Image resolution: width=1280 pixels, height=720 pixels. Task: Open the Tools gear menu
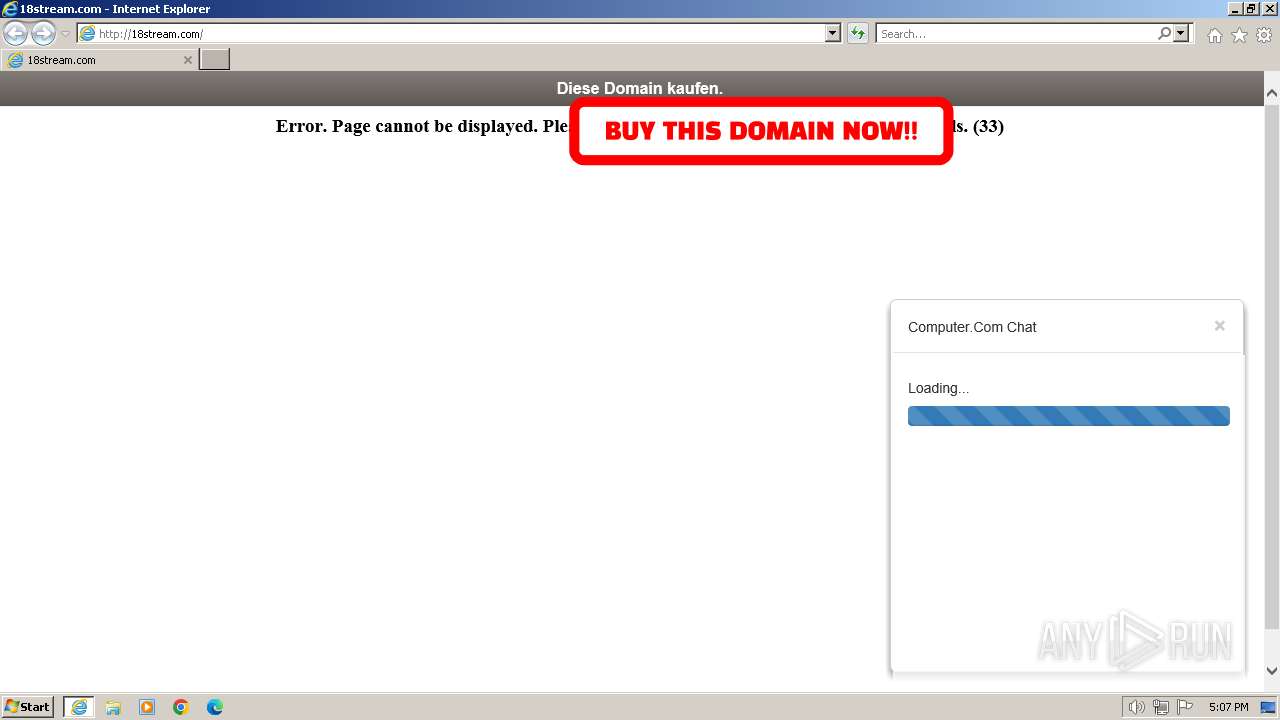tap(1264, 35)
